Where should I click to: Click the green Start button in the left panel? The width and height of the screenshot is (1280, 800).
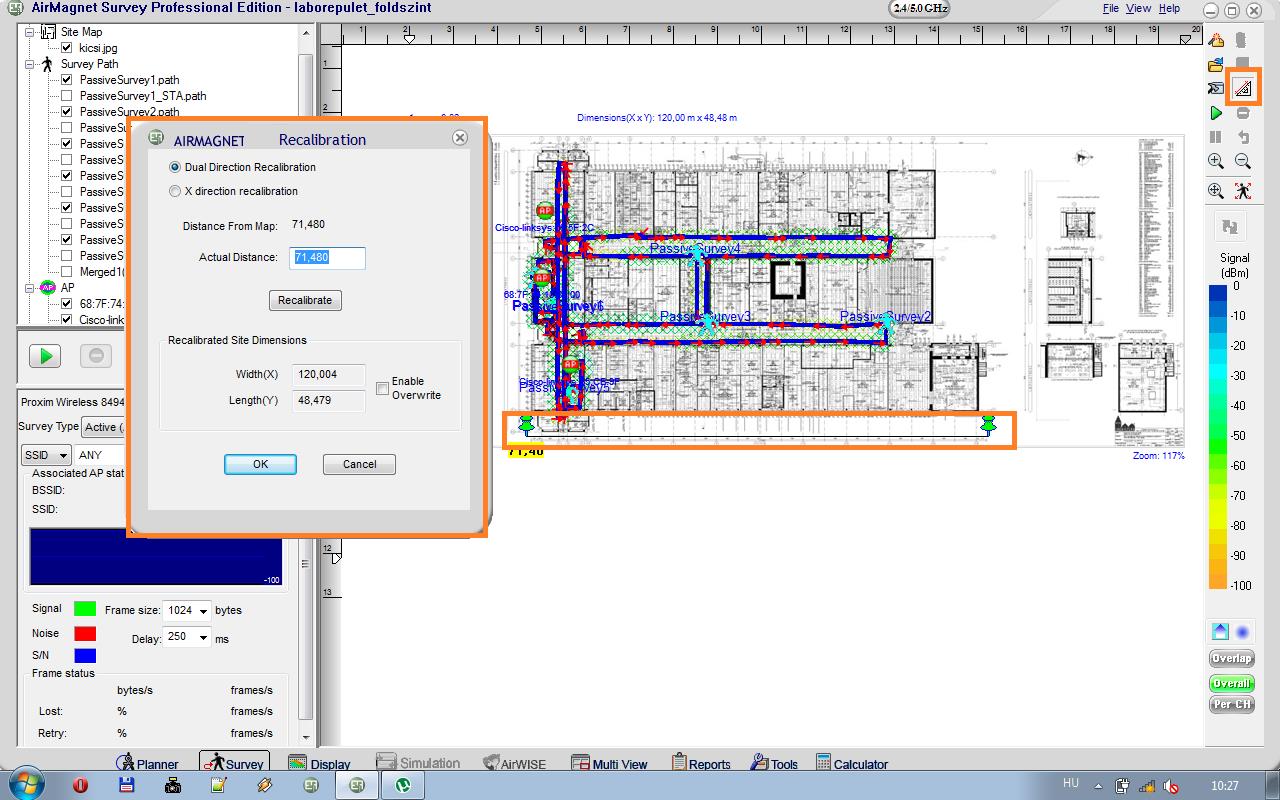pos(45,355)
